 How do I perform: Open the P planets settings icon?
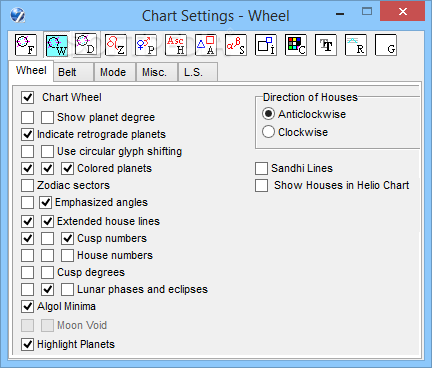[146, 45]
